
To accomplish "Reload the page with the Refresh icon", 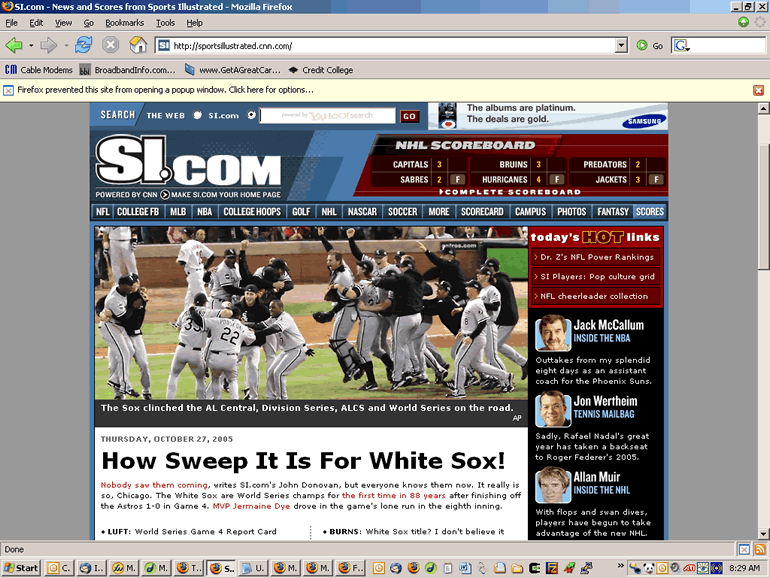I will 83,45.
